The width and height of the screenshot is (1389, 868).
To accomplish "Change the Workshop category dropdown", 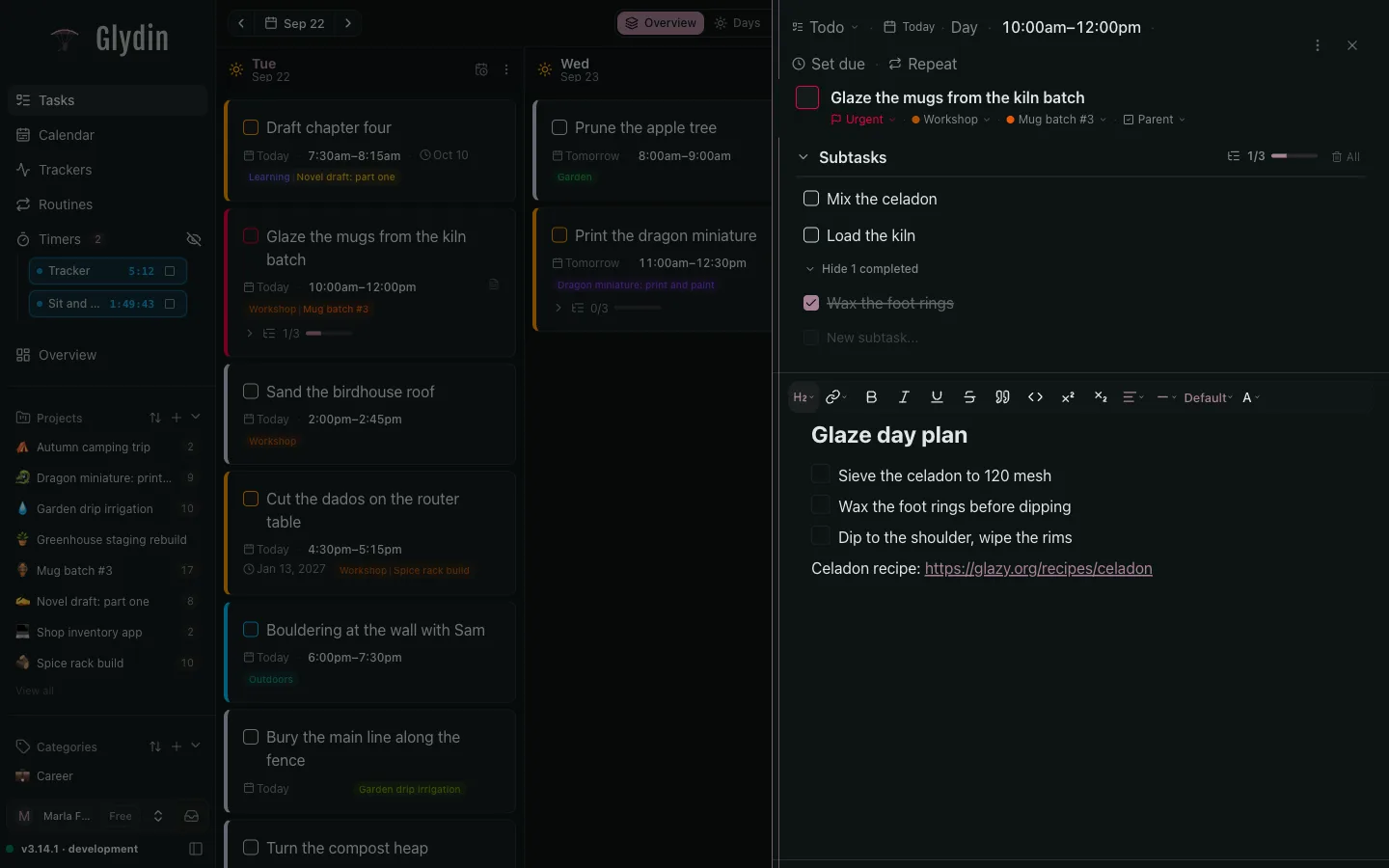I will tap(951, 120).
